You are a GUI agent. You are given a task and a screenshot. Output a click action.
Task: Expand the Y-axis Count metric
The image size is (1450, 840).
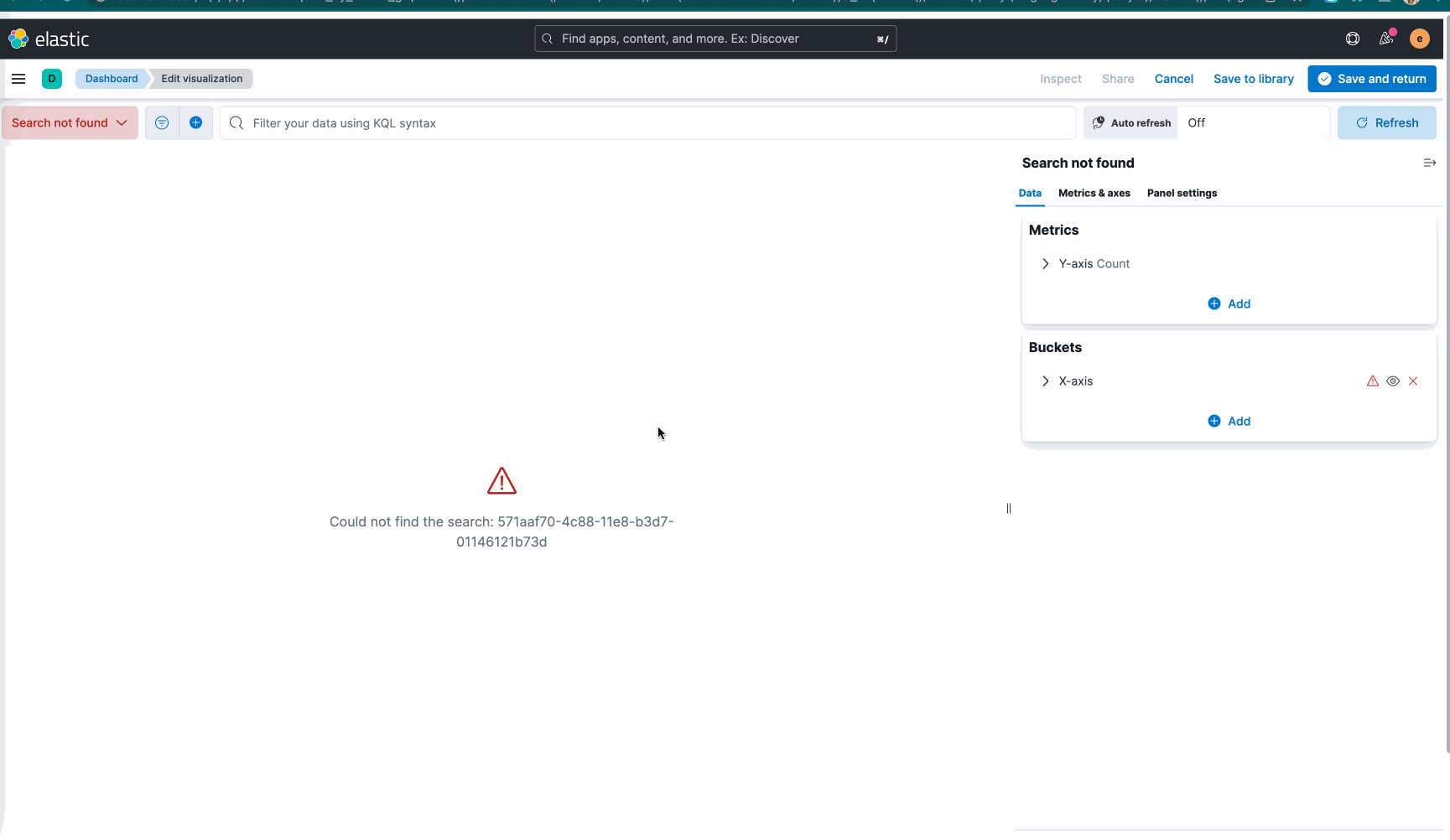point(1046,263)
